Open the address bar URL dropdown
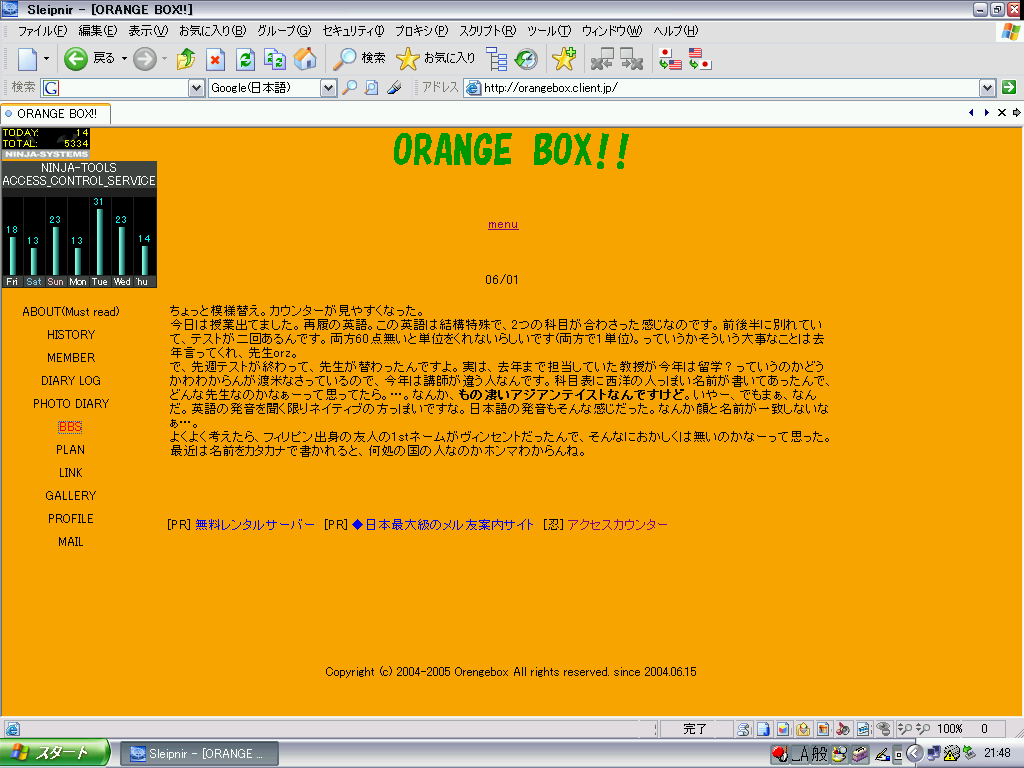The height and width of the screenshot is (768, 1024). click(x=988, y=88)
